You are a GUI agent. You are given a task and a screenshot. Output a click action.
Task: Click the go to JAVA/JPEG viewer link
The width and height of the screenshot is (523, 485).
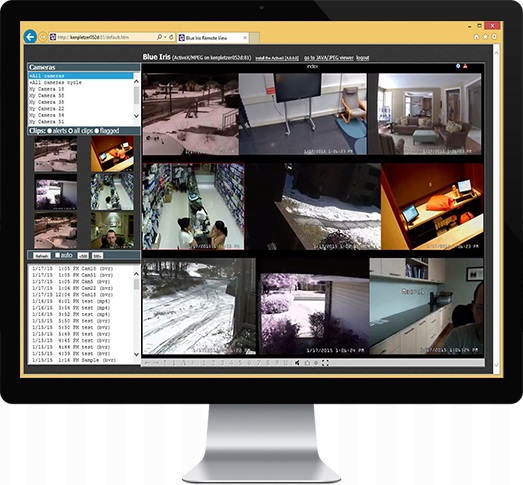[329, 58]
